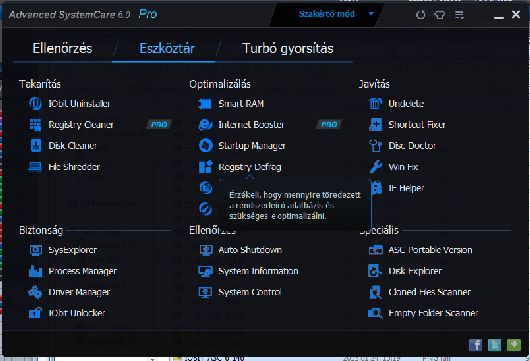Switch to the Ellenőrzés tab

(x=63, y=48)
